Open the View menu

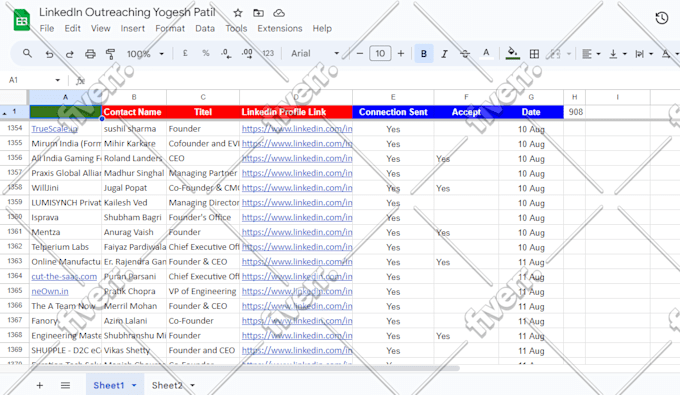[100, 28]
